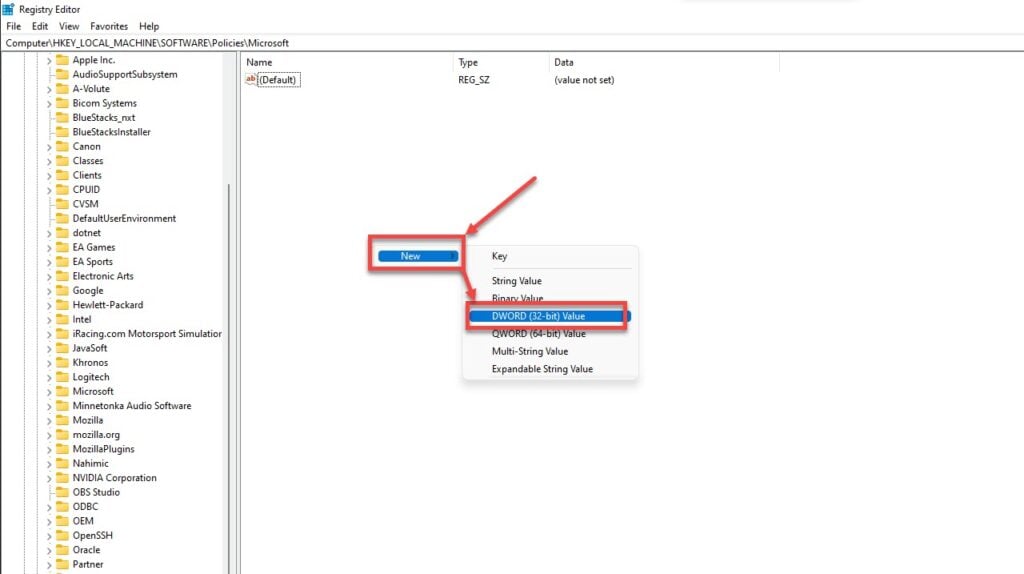The image size is (1024, 574).
Task: Open the Help menu
Action: (x=149, y=26)
